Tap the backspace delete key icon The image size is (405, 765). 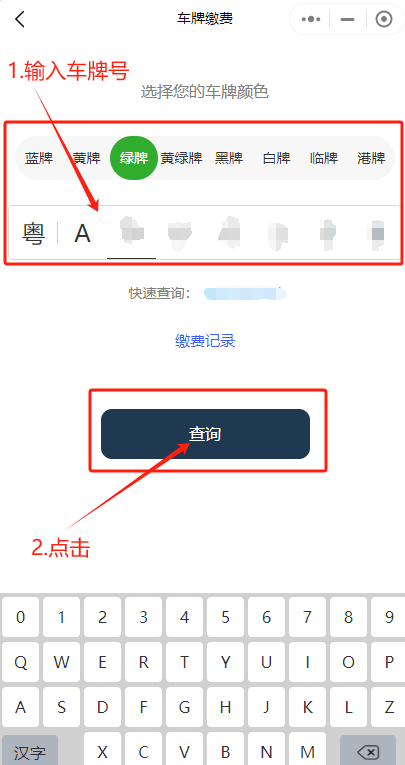click(368, 751)
